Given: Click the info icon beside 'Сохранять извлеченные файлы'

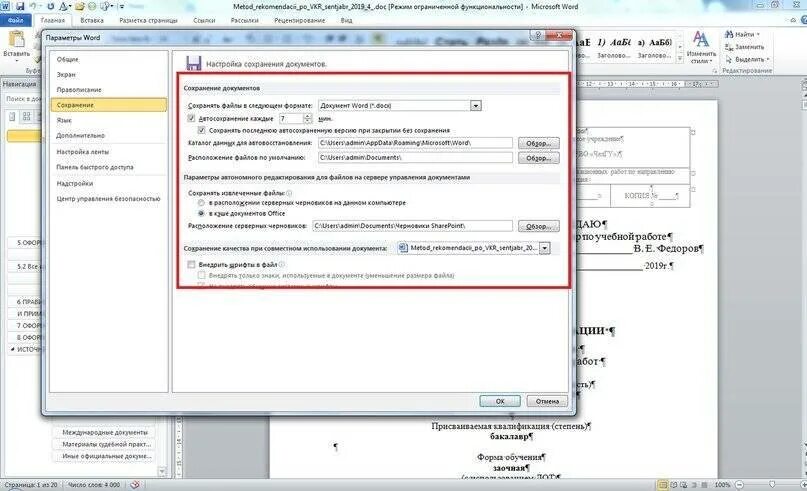Looking at the screenshot, I should tap(289, 194).
